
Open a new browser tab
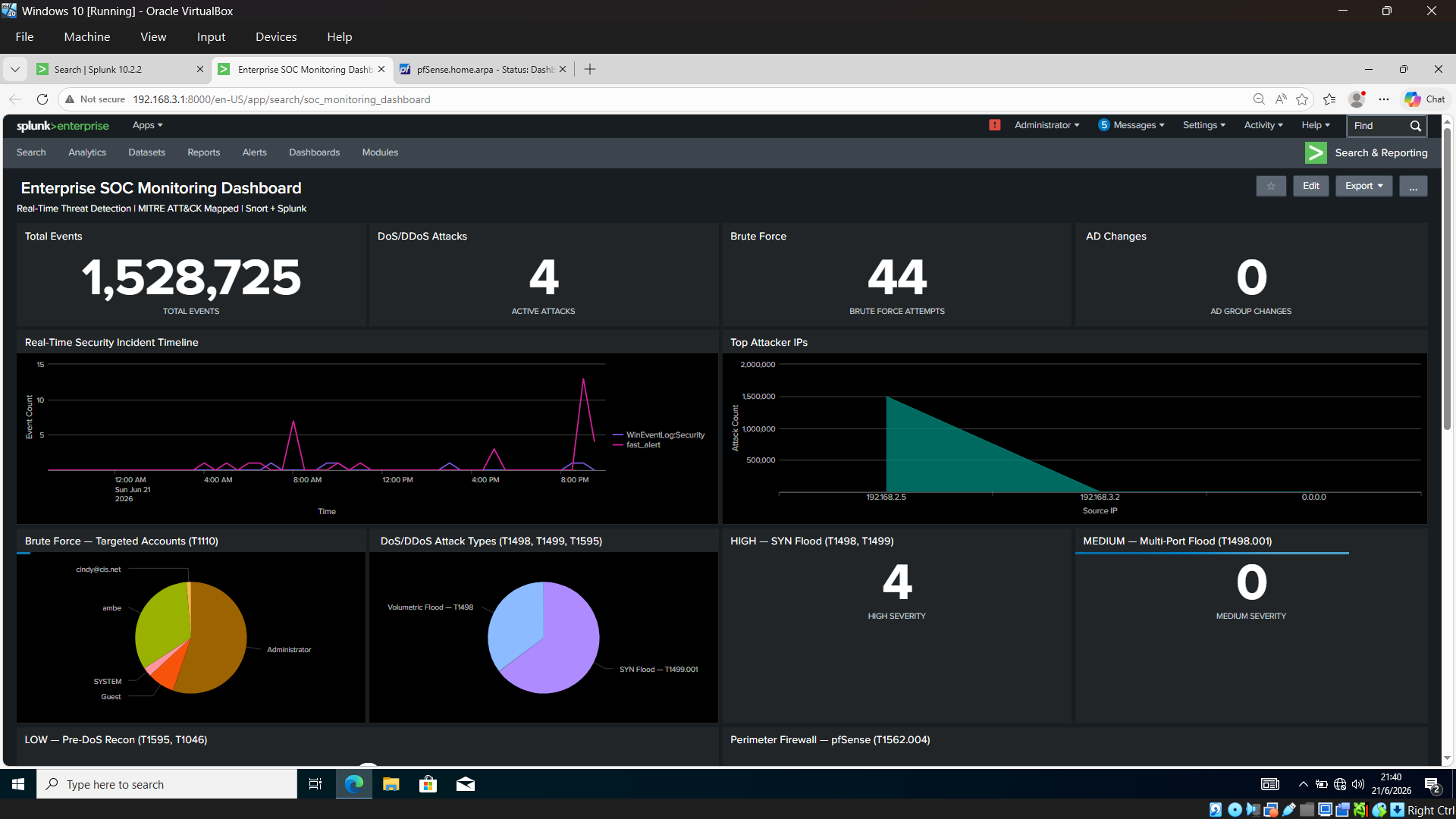click(590, 69)
